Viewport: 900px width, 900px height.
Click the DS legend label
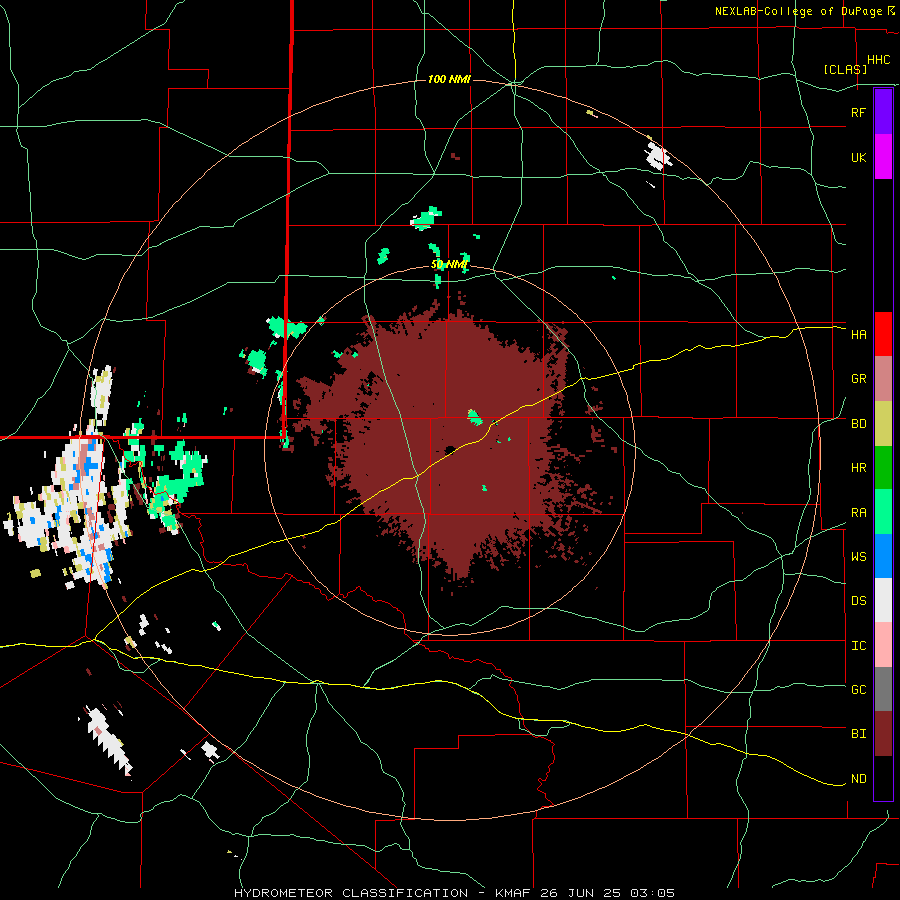[858, 601]
